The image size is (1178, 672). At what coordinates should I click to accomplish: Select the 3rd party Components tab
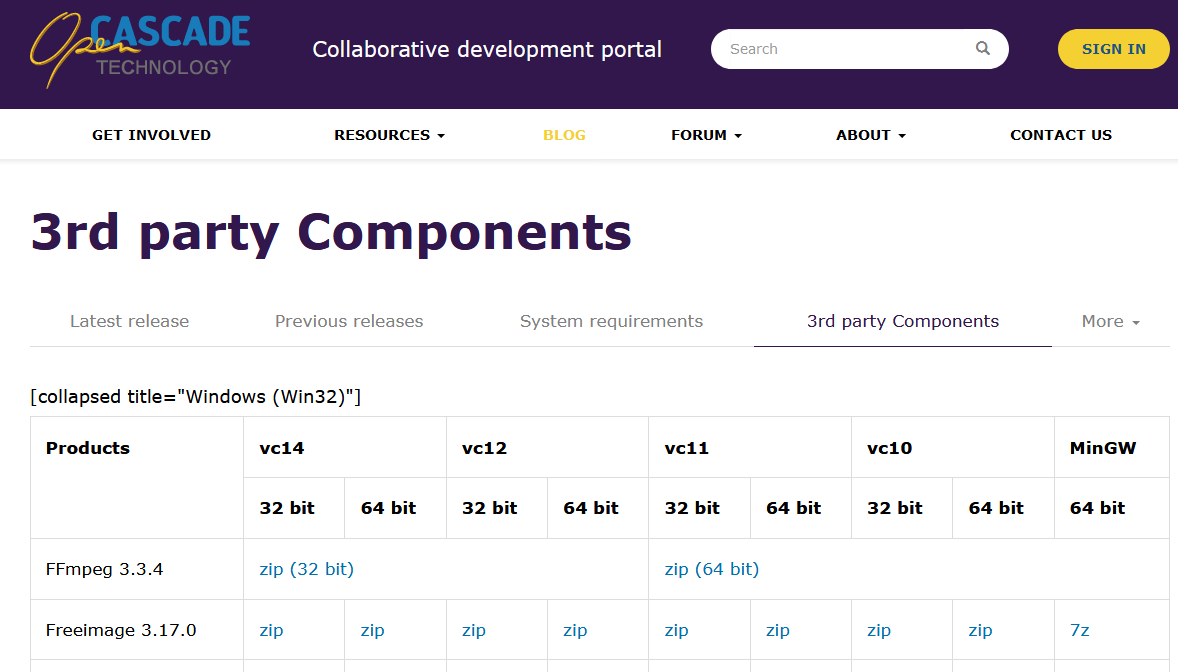pyautogui.click(x=902, y=321)
